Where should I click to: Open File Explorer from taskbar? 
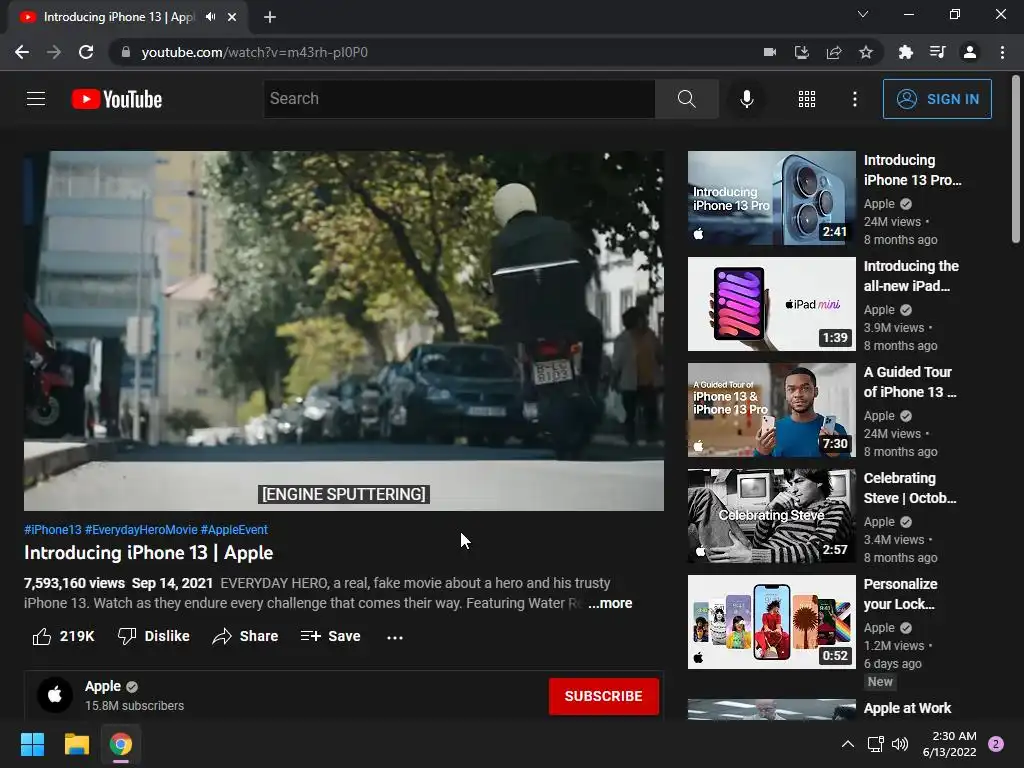(x=76, y=744)
